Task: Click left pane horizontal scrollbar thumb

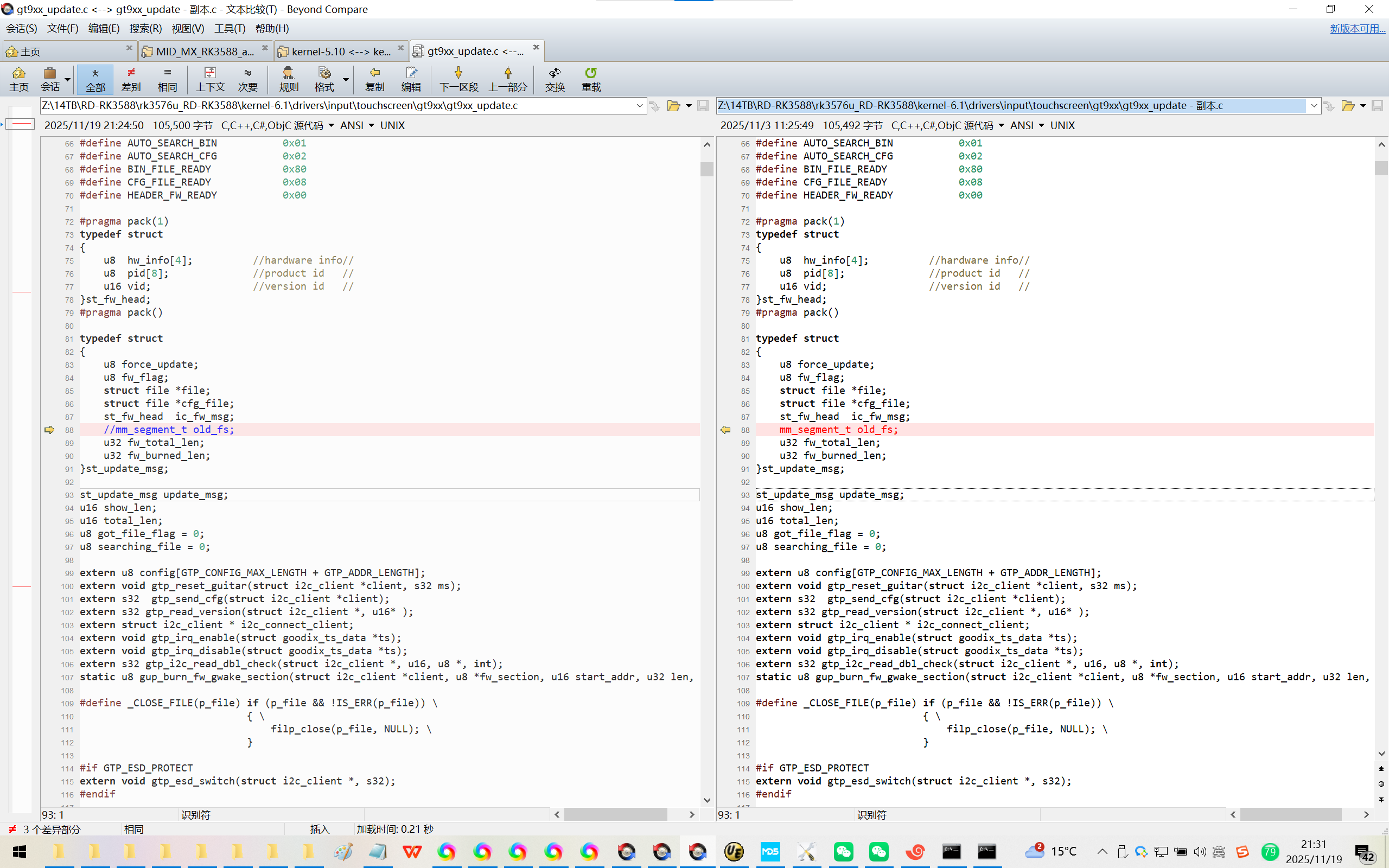Action: pos(615,815)
